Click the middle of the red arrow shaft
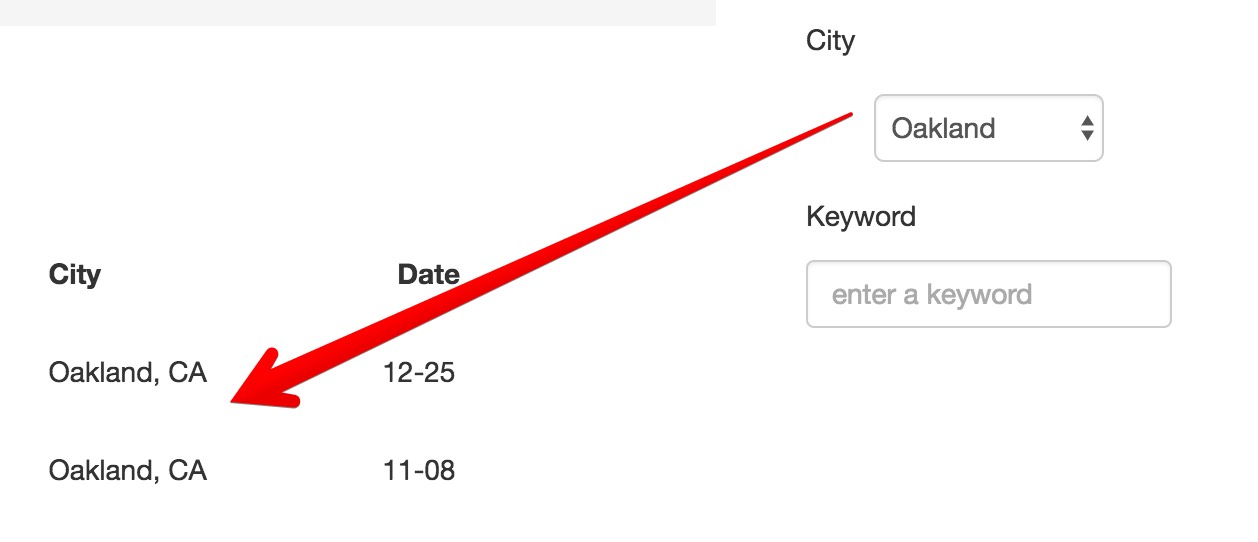 click(560, 250)
